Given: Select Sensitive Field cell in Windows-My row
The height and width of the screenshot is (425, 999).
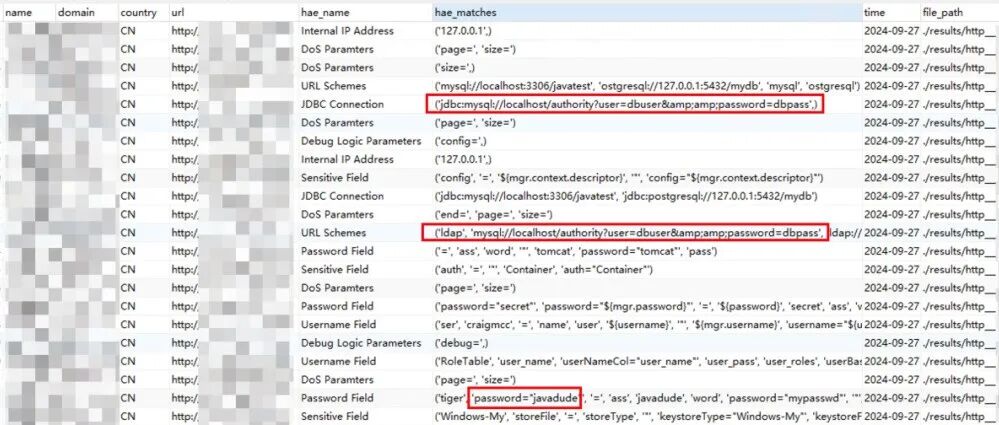Looking at the screenshot, I should click(364, 416).
